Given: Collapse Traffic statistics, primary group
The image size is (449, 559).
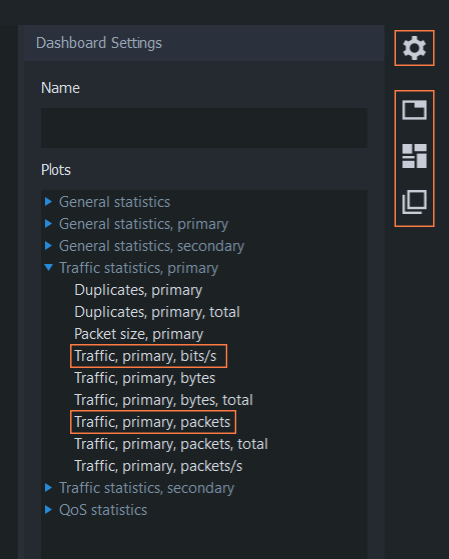Looking at the screenshot, I should 49,267.
